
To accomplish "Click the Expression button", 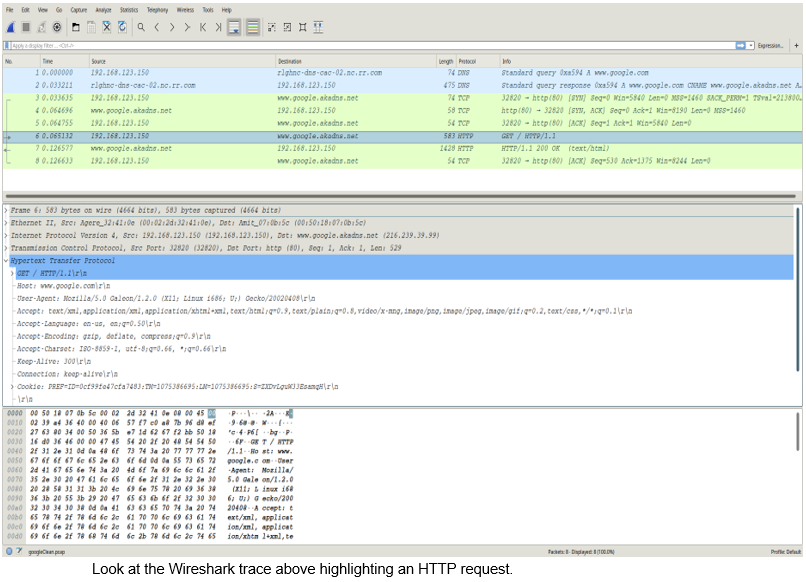I will pos(770,46).
